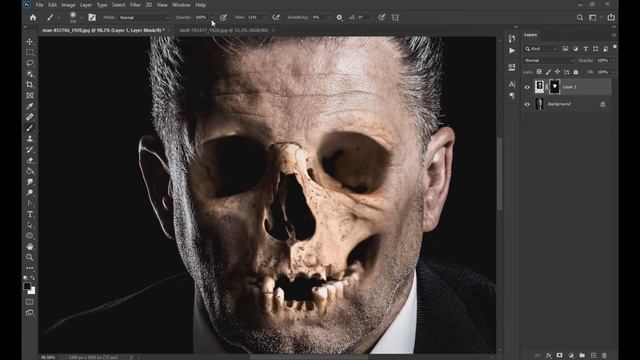This screenshot has height=360, width=640.
Task: Hide the Background layer eye
Action: (527, 104)
